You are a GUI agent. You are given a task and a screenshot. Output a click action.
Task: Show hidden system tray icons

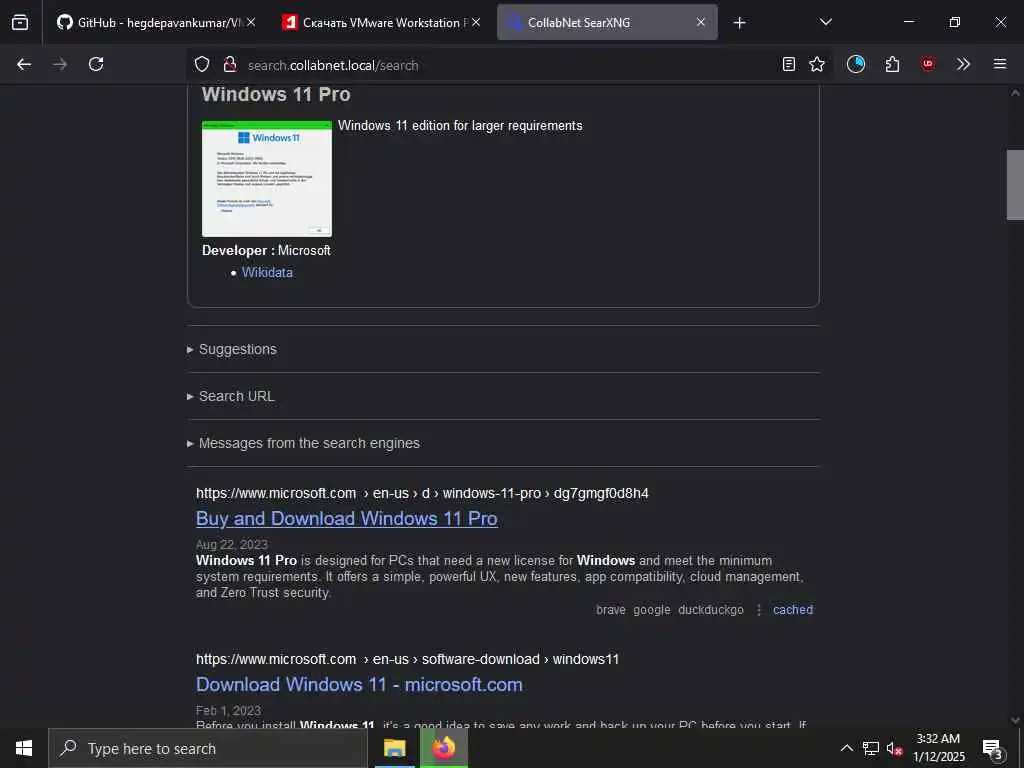(x=846, y=748)
